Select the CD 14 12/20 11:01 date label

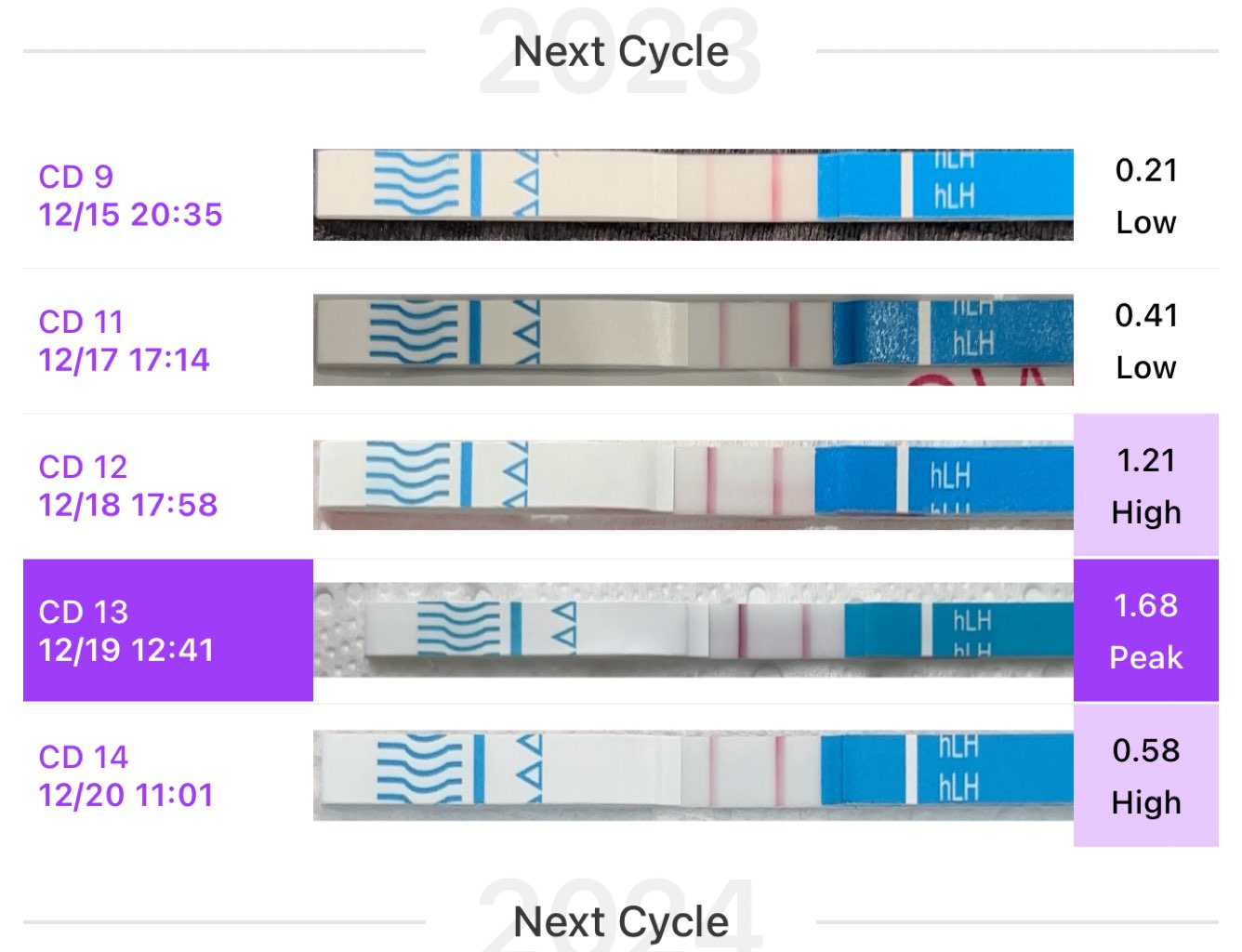[126, 775]
